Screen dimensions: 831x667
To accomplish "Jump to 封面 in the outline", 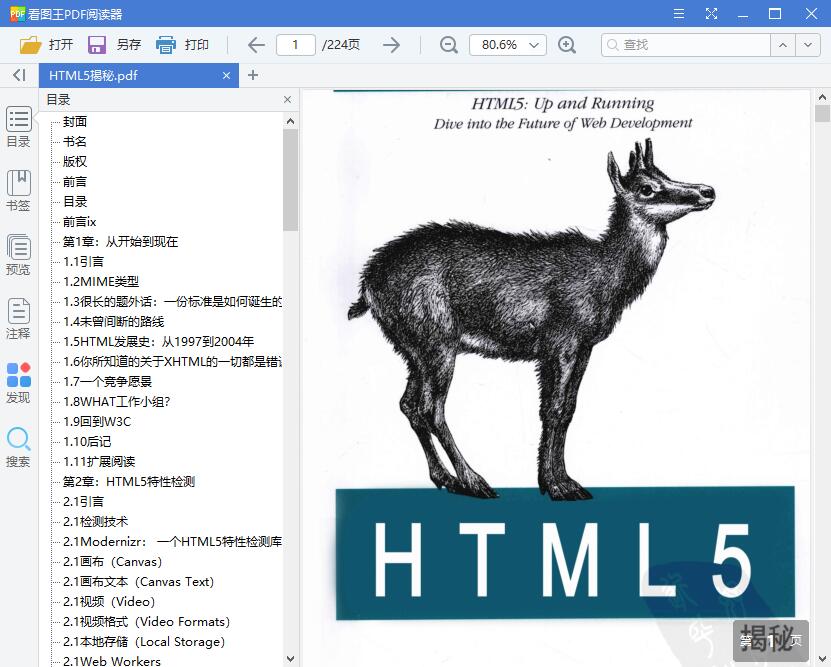I will pos(75,122).
